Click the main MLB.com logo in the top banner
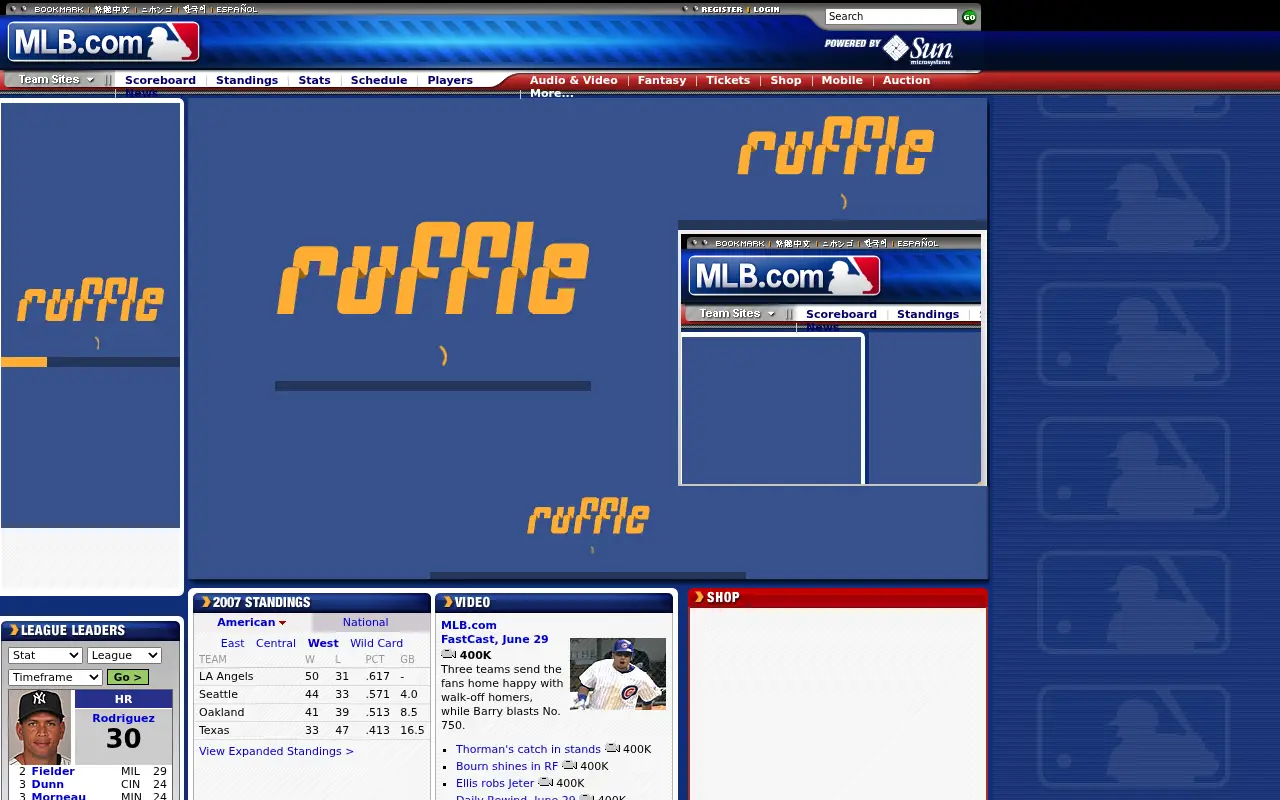Image resolution: width=1280 pixels, height=800 pixels. click(104, 42)
